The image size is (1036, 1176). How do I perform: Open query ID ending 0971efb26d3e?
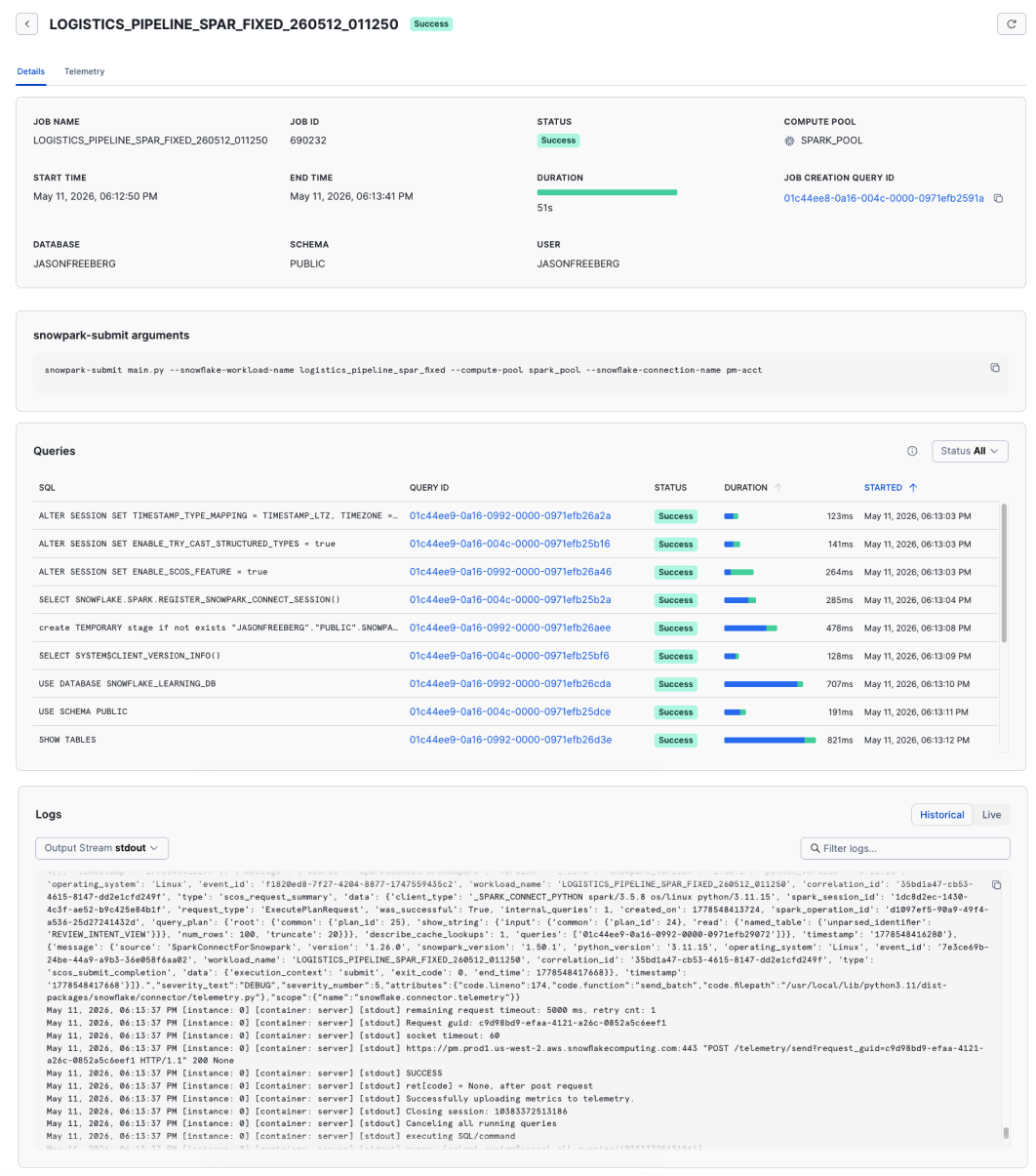510,740
